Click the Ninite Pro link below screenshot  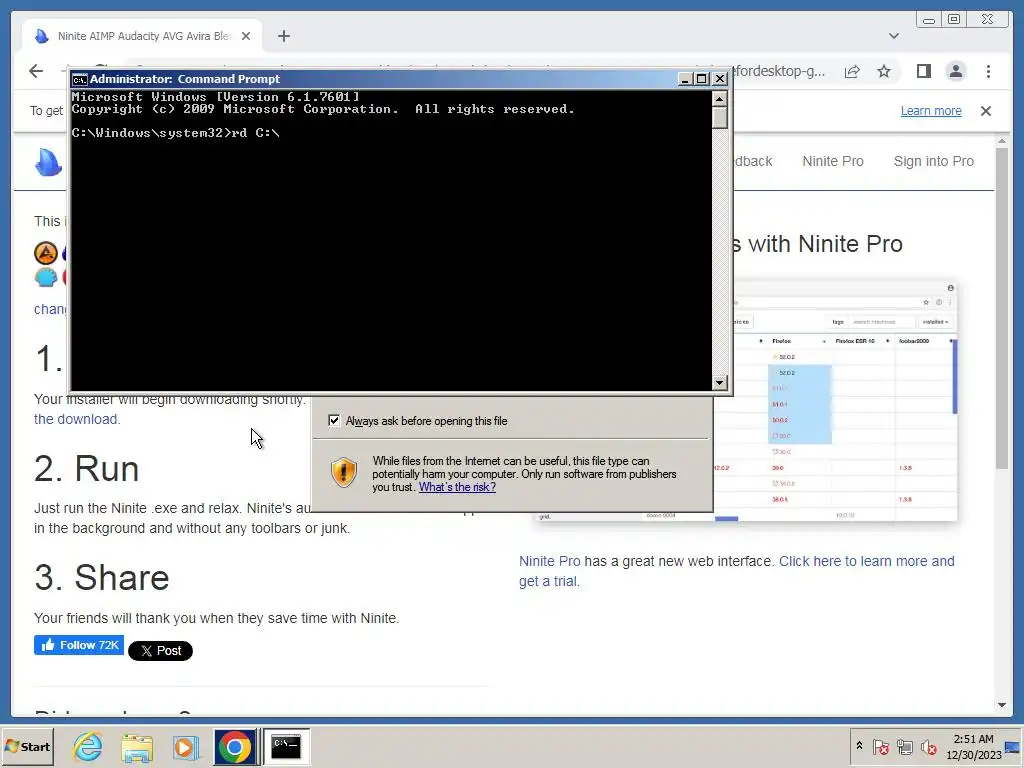(x=549, y=561)
